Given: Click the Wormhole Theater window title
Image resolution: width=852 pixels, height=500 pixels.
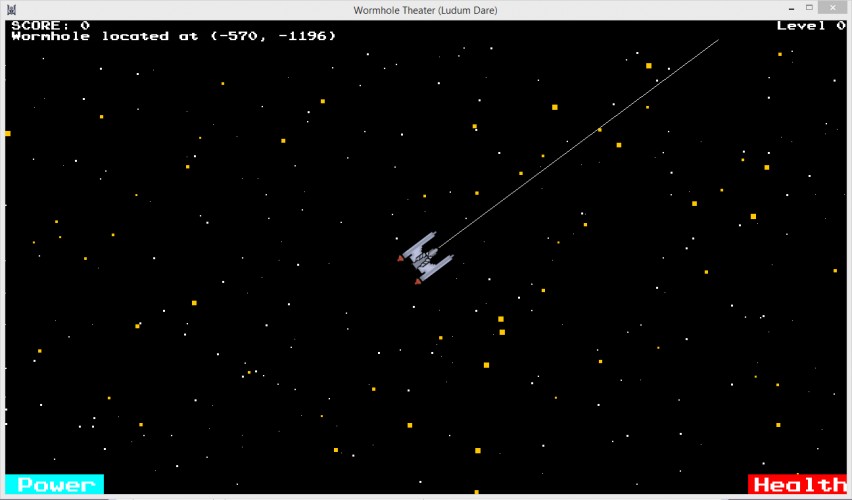Looking at the screenshot, I should pyautogui.click(x=425, y=10).
